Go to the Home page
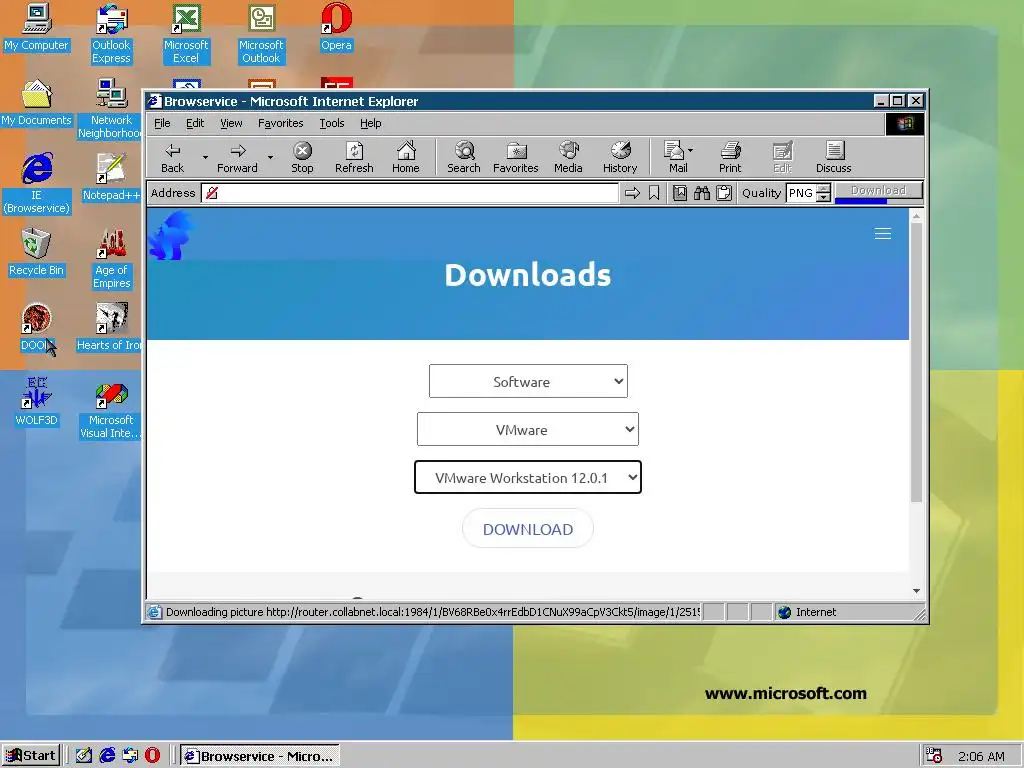The image size is (1024, 768). tap(406, 158)
